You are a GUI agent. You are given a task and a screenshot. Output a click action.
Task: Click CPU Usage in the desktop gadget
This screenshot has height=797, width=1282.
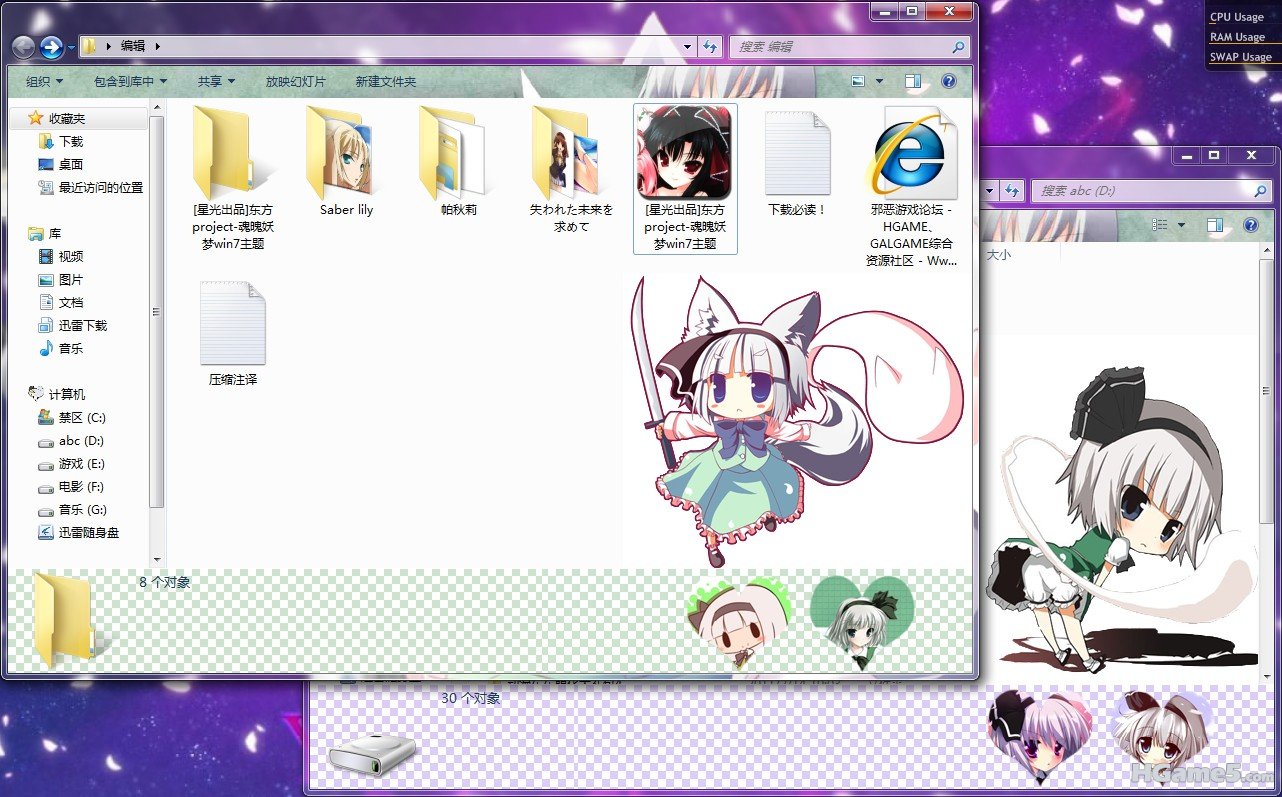coord(1237,17)
